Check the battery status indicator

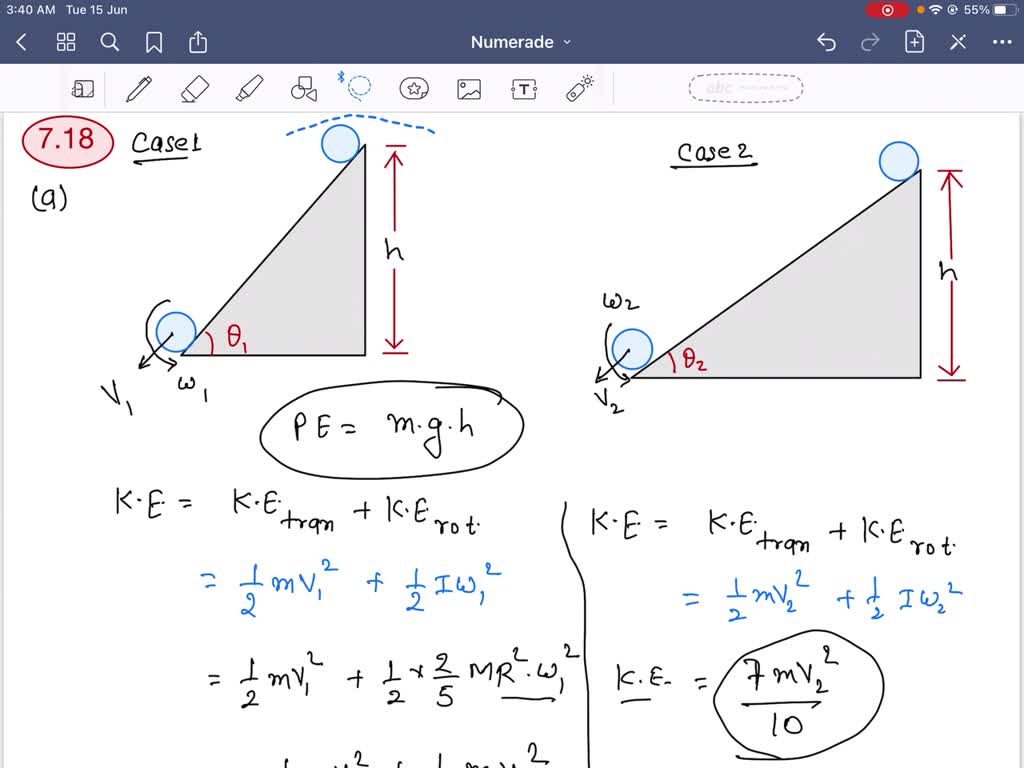pos(1007,10)
